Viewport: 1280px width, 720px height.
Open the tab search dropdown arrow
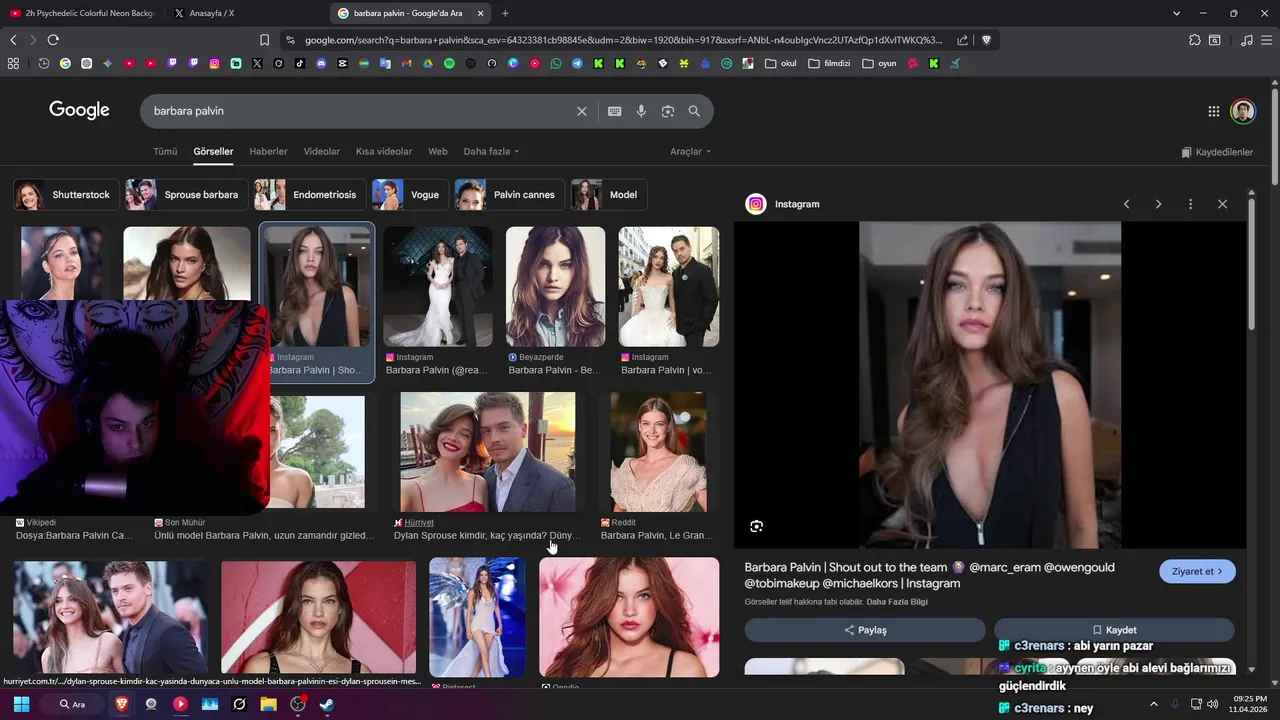click(x=1176, y=13)
